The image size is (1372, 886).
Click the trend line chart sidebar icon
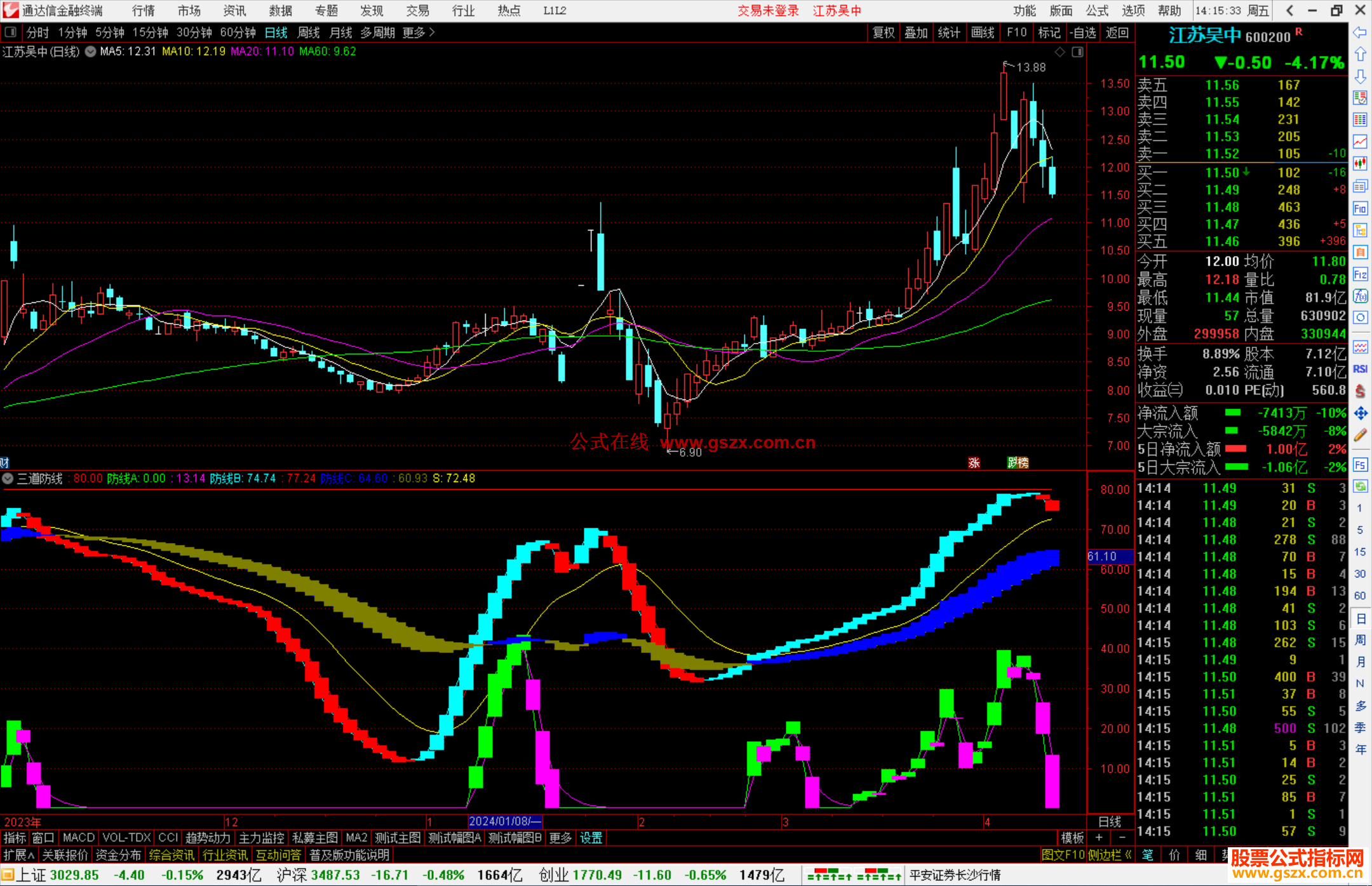tap(1360, 141)
